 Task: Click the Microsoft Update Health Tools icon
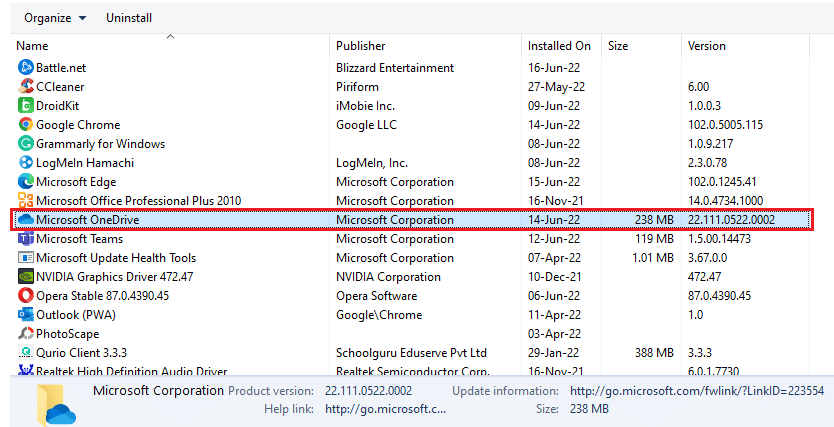click(26, 258)
